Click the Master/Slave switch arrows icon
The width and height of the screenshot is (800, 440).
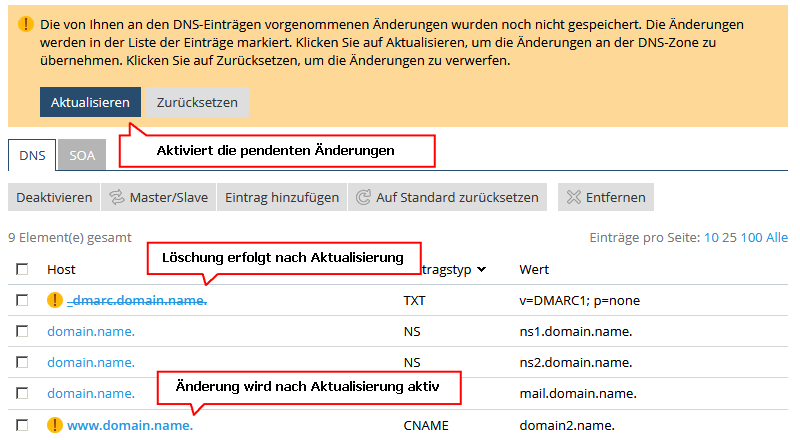pos(117,197)
